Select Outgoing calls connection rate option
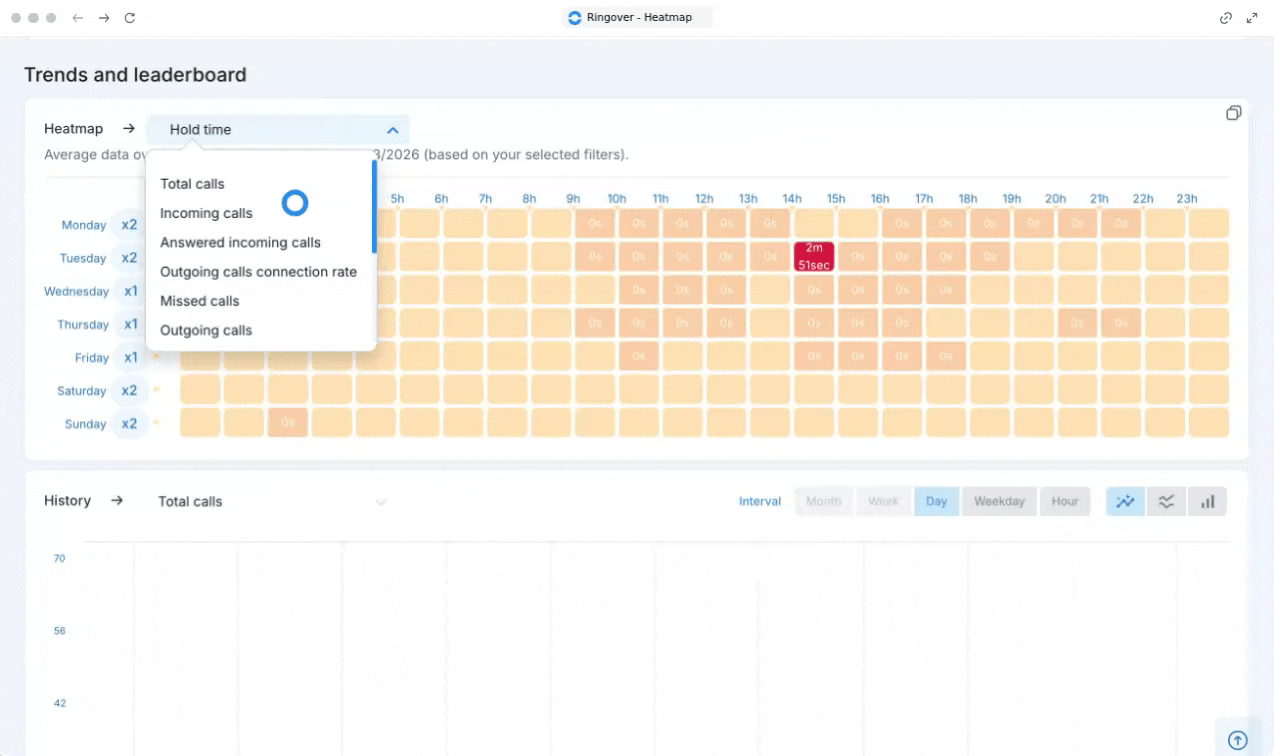This screenshot has height=756, width=1274. coord(258,272)
